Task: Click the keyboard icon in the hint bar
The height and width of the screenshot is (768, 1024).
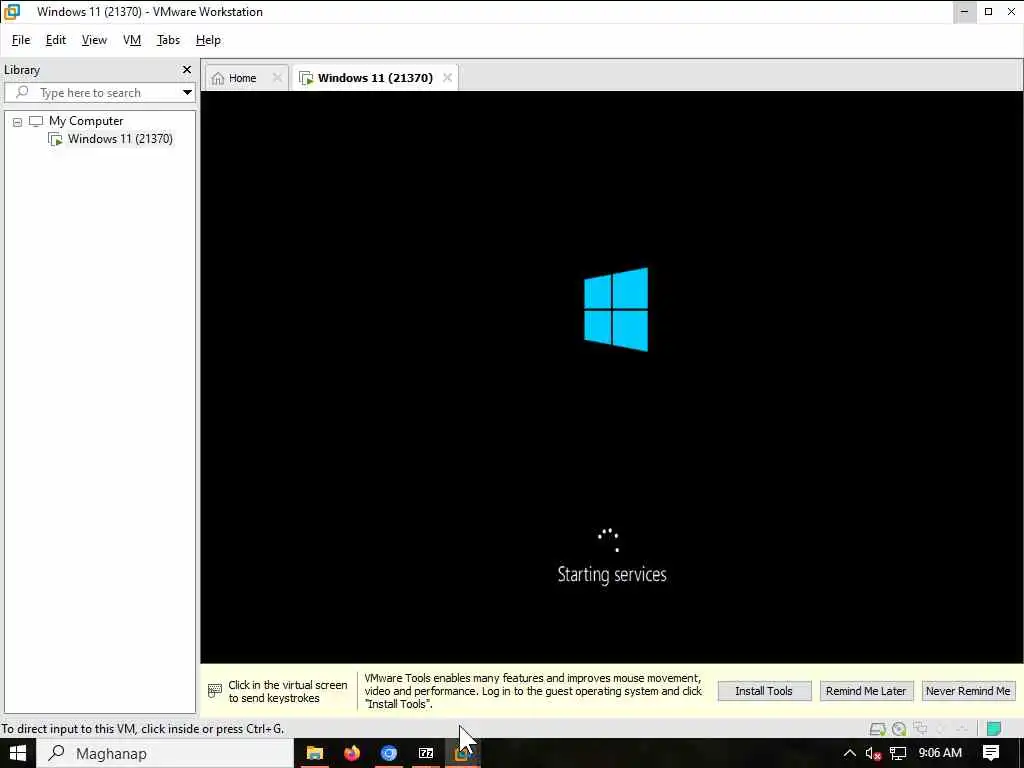Action: [x=215, y=691]
